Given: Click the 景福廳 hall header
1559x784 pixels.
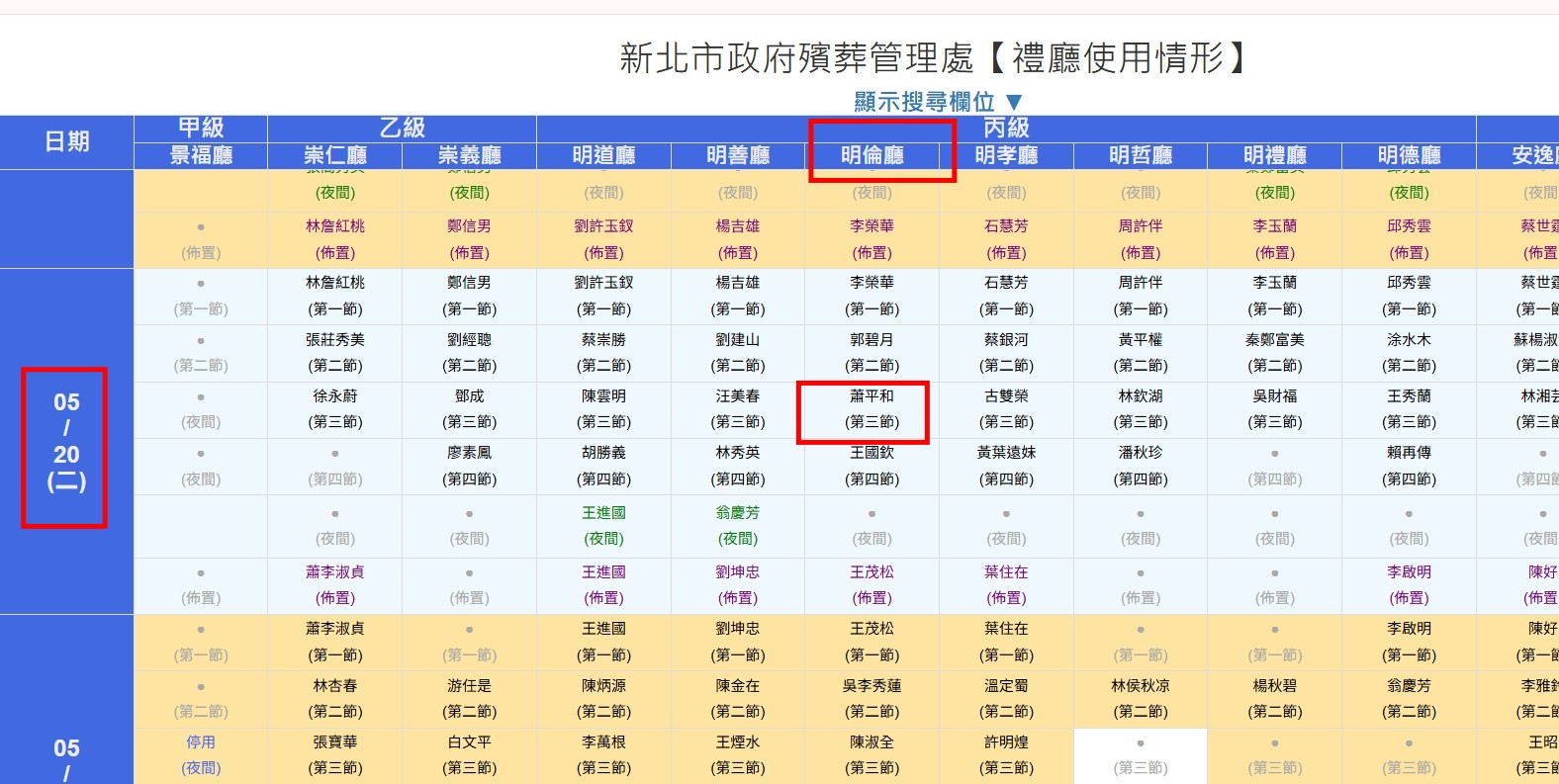Looking at the screenshot, I should pos(201,155).
